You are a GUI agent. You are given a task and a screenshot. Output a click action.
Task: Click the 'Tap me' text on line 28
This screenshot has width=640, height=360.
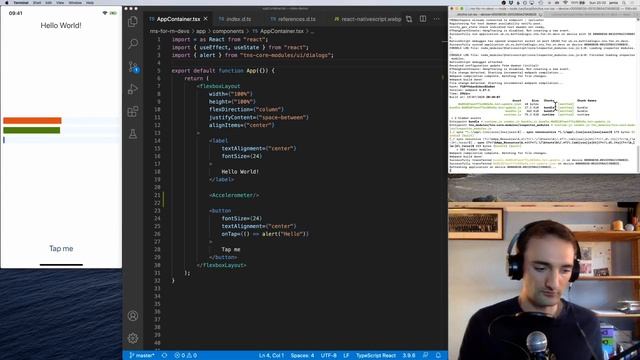tap(231, 249)
